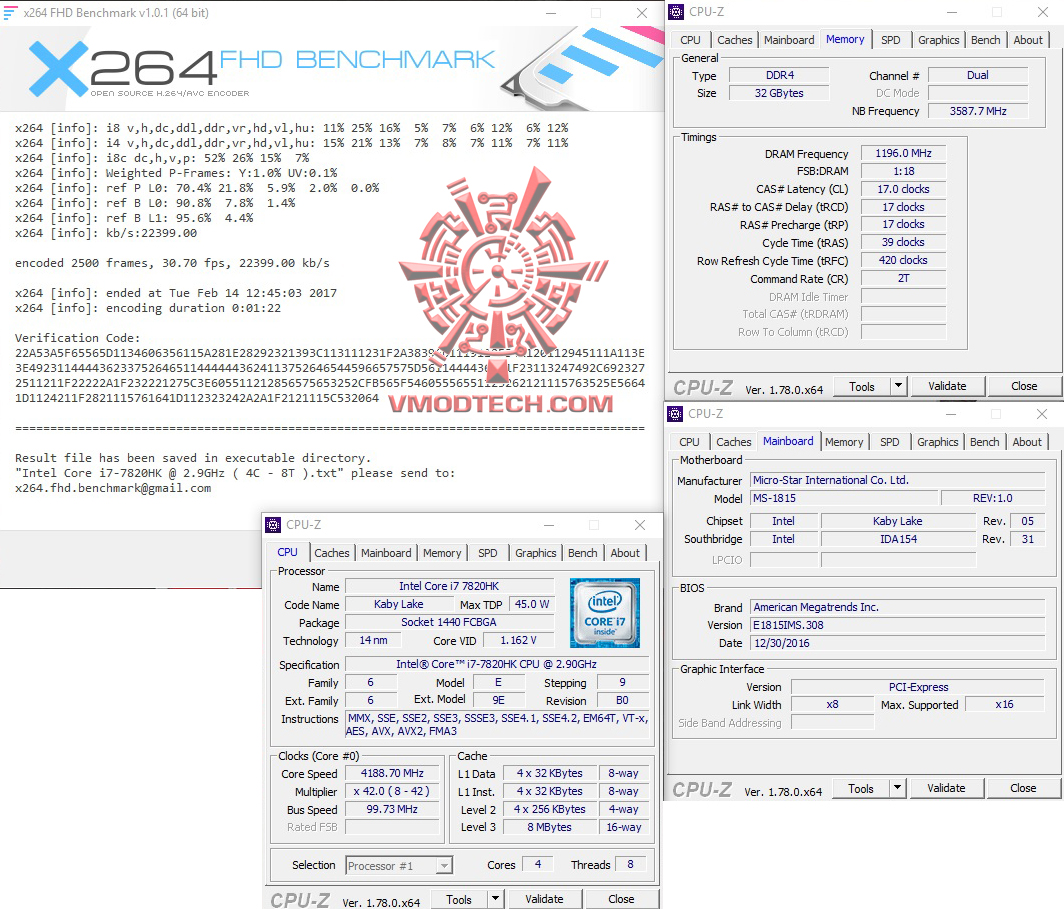Click Close button in Memory CPU-Z window
This screenshot has height=909, width=1064.
point(1024,386)
